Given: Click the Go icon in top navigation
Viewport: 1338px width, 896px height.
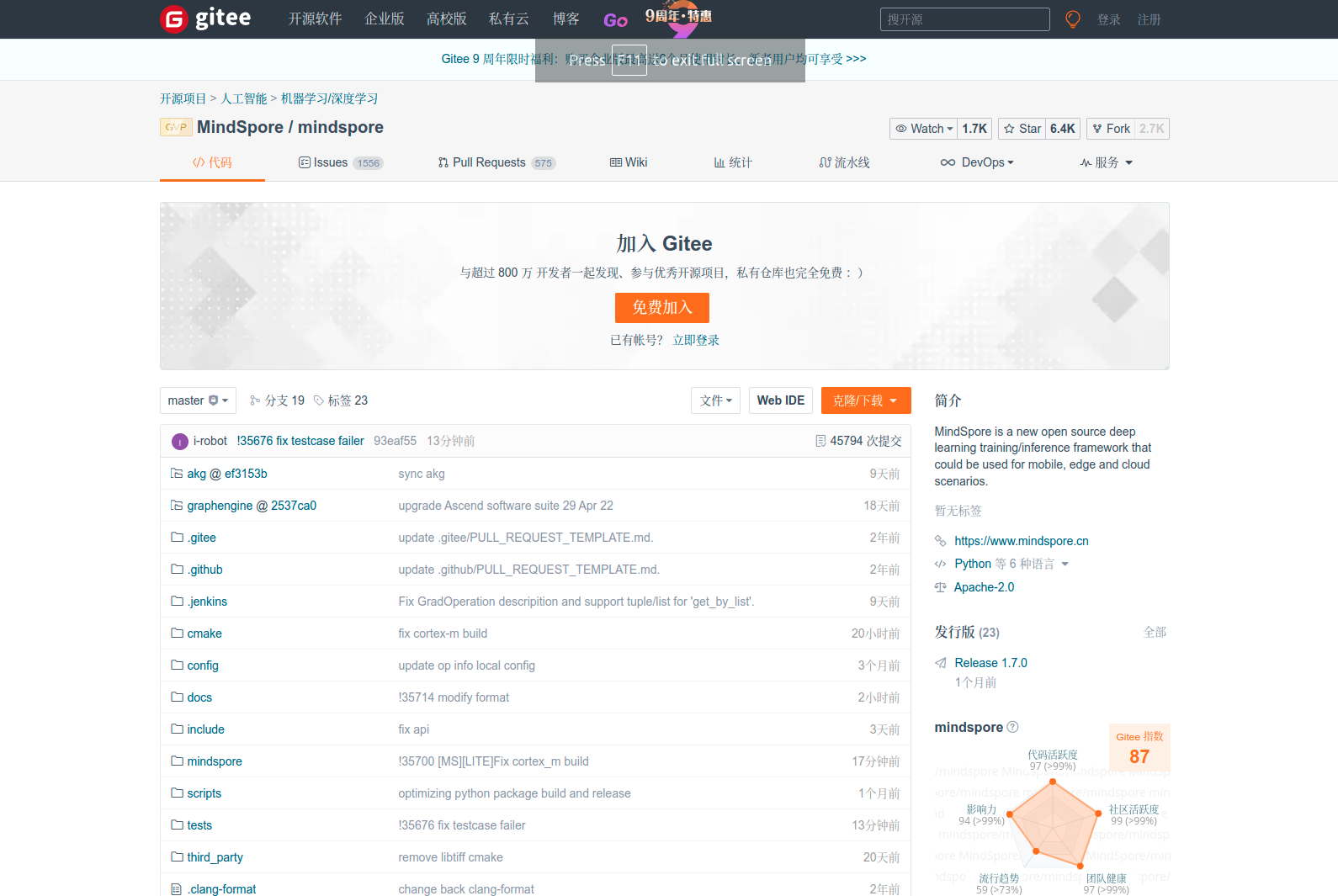Looking at the screenshot, I should [615, 20].
